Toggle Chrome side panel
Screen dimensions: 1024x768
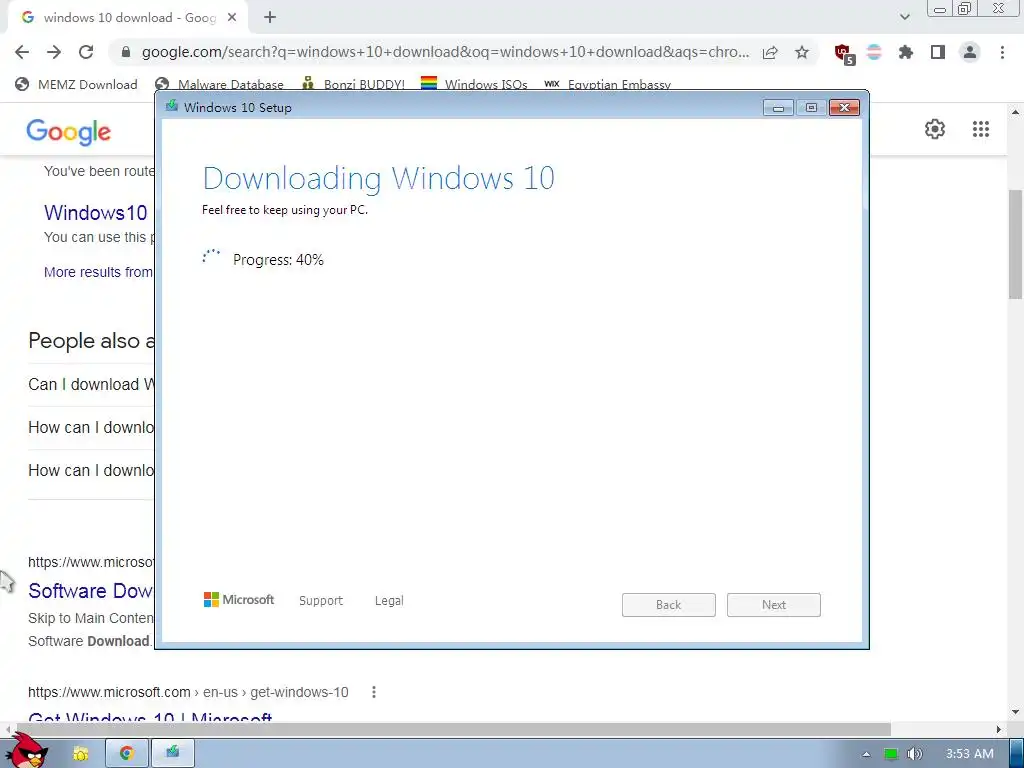[938, 52]
